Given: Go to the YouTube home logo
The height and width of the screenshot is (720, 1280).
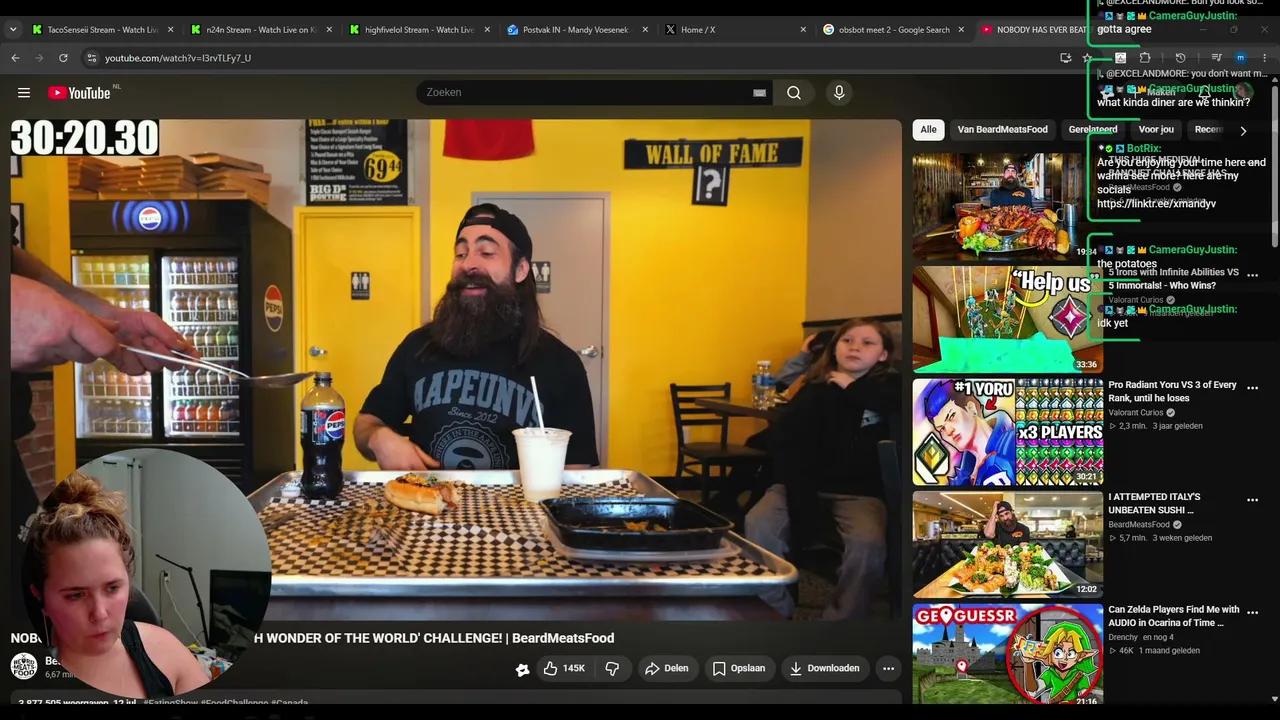Looking at the screenshot, I should coord(80,93).
